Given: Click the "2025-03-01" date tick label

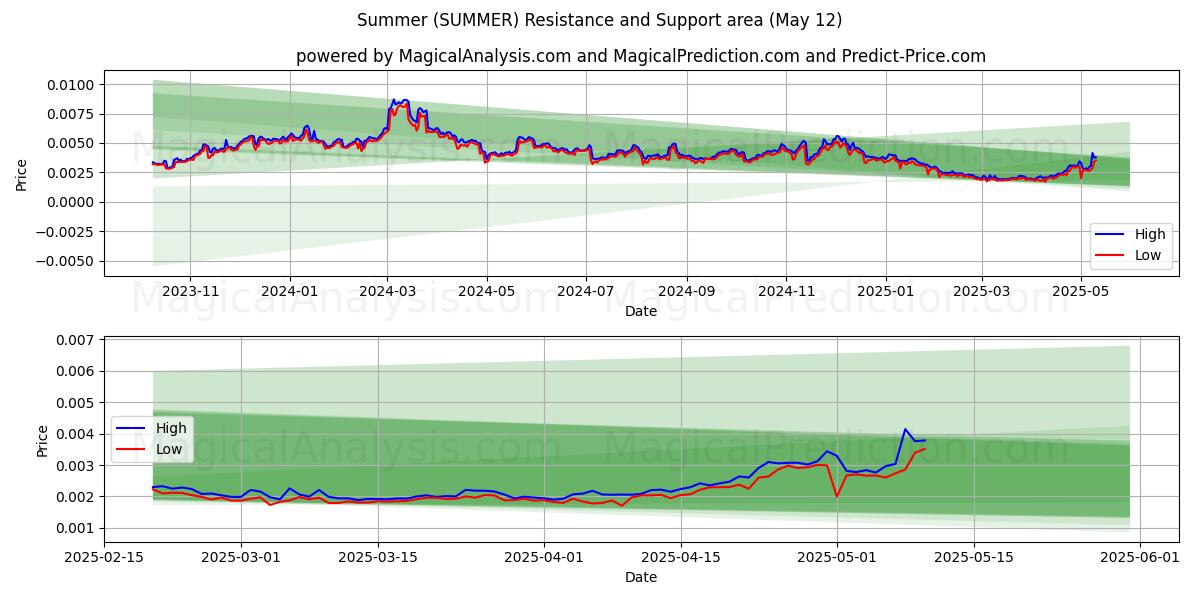Looking at the screenshot, I should point(241,557).
